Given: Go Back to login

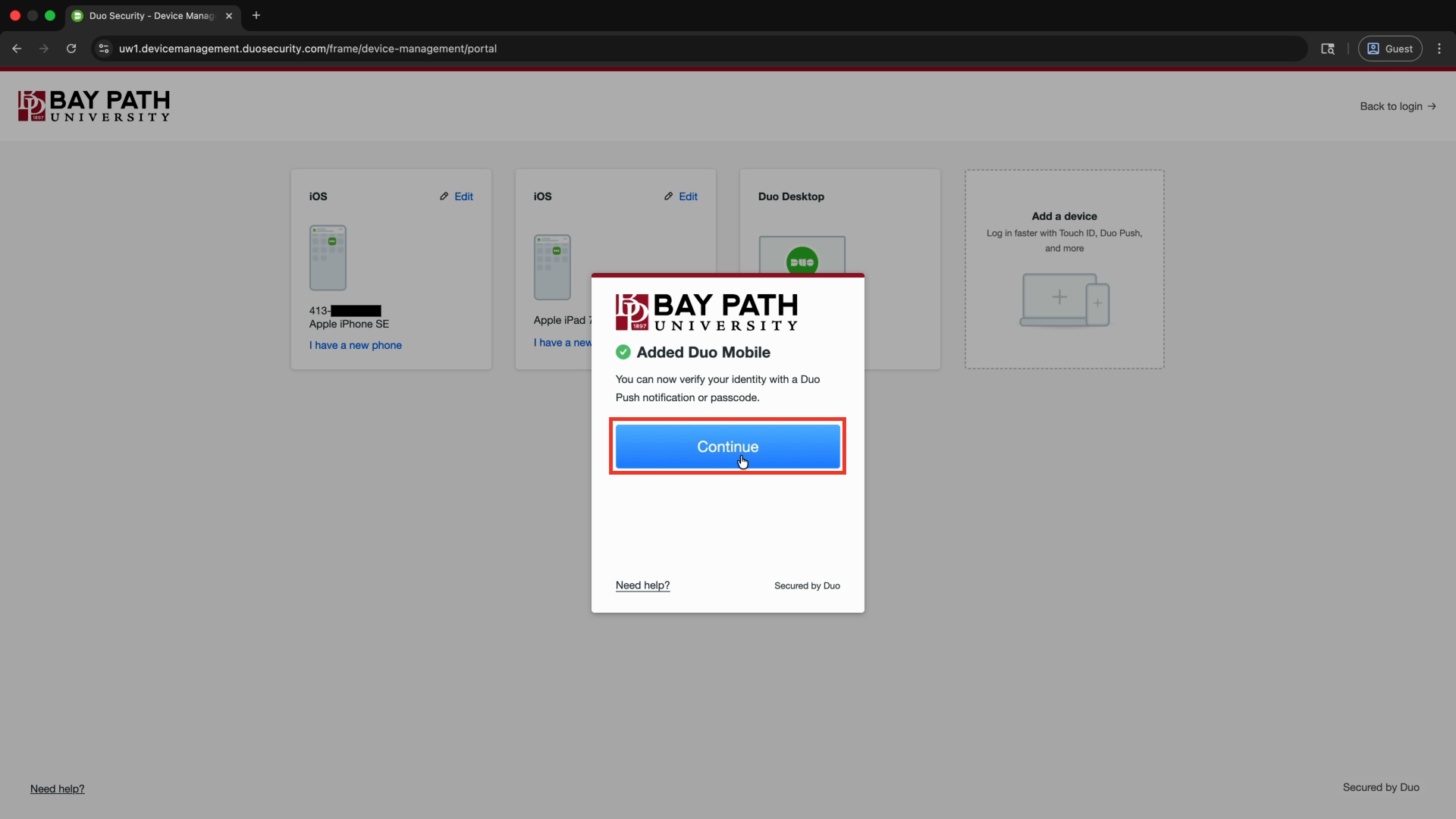Looking at the screenshot, I should pos(1398,106).
